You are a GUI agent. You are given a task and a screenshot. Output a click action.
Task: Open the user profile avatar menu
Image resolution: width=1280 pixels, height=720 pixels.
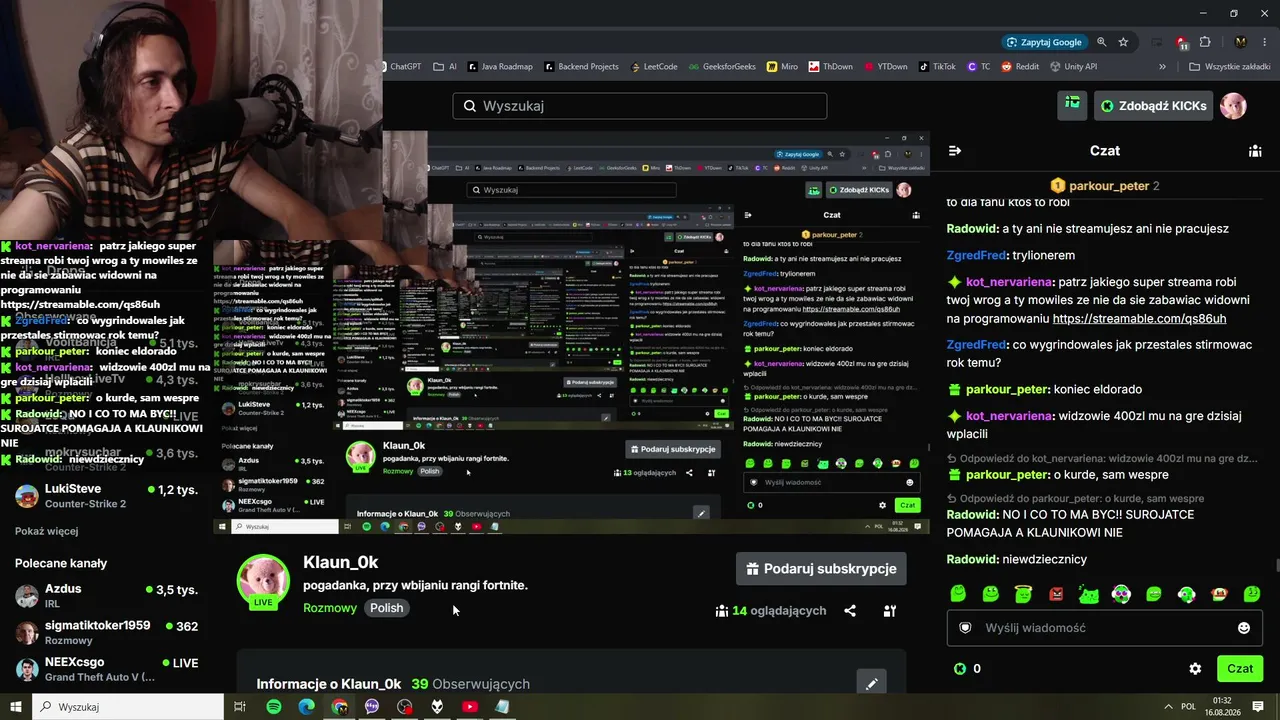tap(1233, 105)
